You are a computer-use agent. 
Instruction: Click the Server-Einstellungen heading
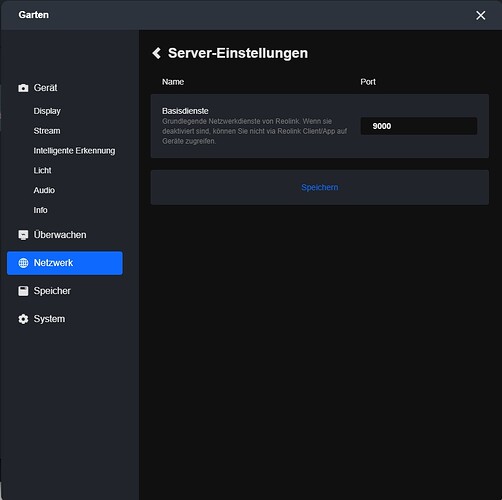(238, 53)
